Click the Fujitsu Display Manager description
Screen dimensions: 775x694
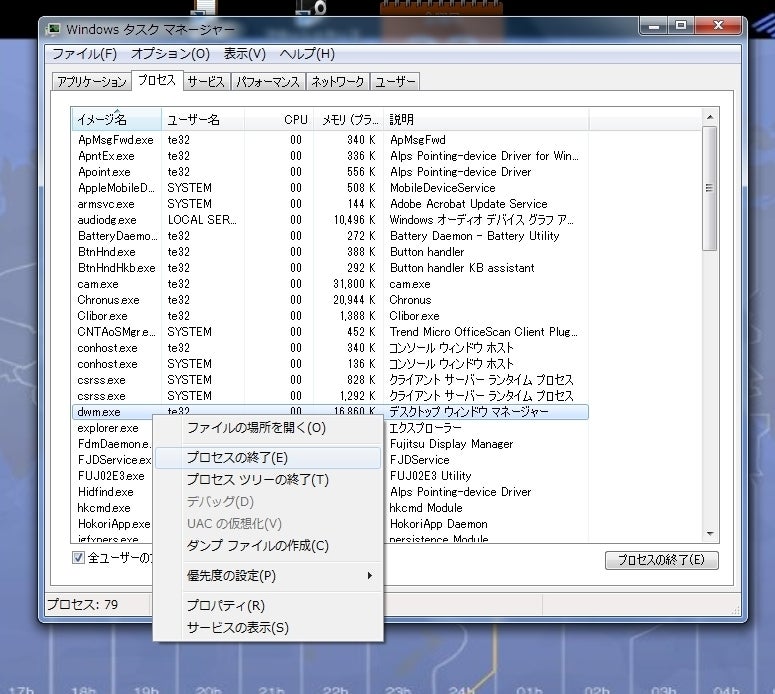[x=451, y=444]
